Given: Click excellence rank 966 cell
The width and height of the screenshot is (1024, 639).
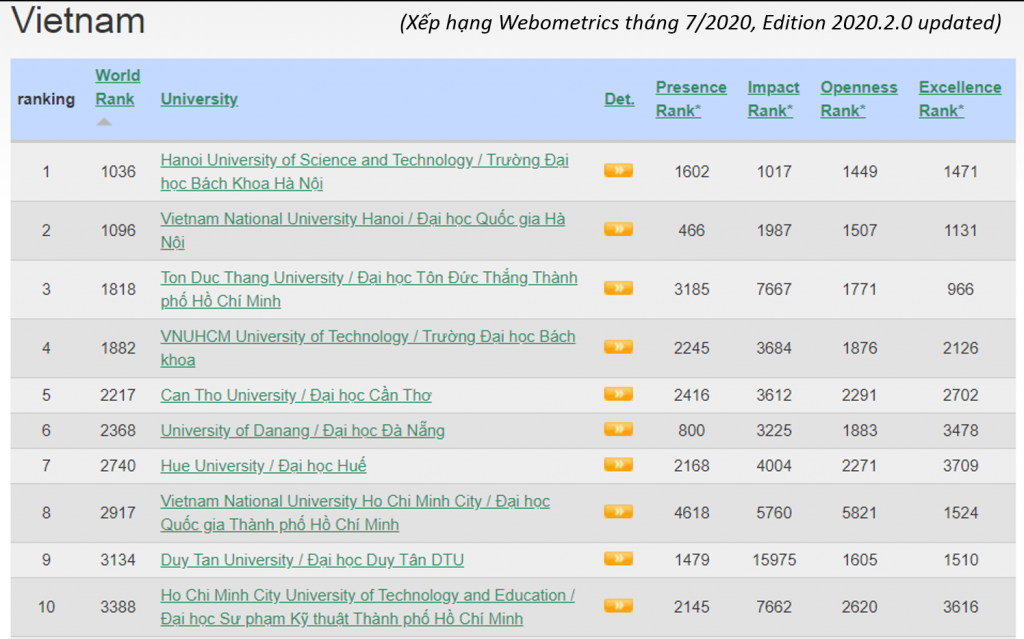Looking at the screenshot, I should point(960,289).
